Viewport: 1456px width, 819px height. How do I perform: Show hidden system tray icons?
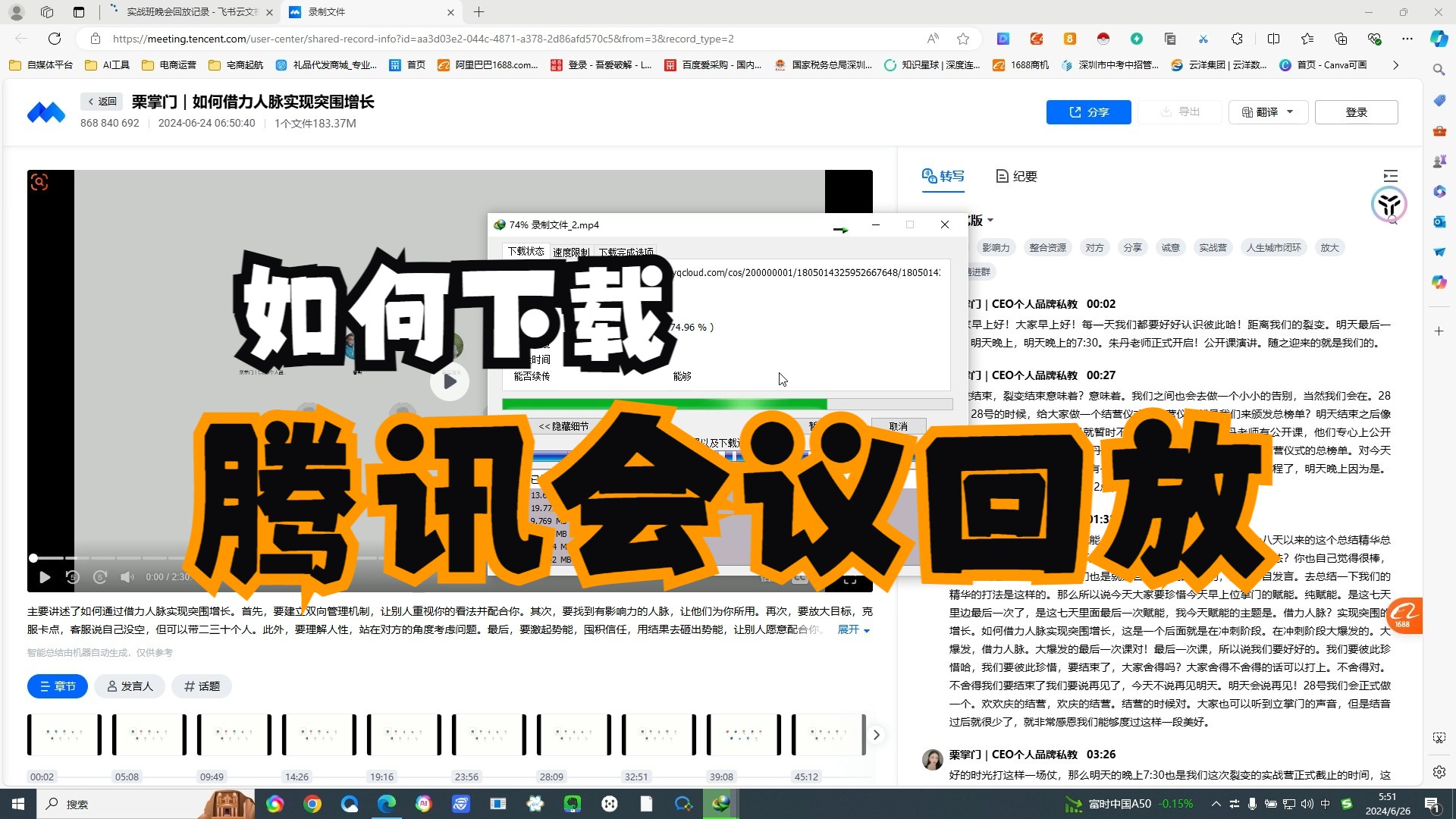[x=1216, y=804]
